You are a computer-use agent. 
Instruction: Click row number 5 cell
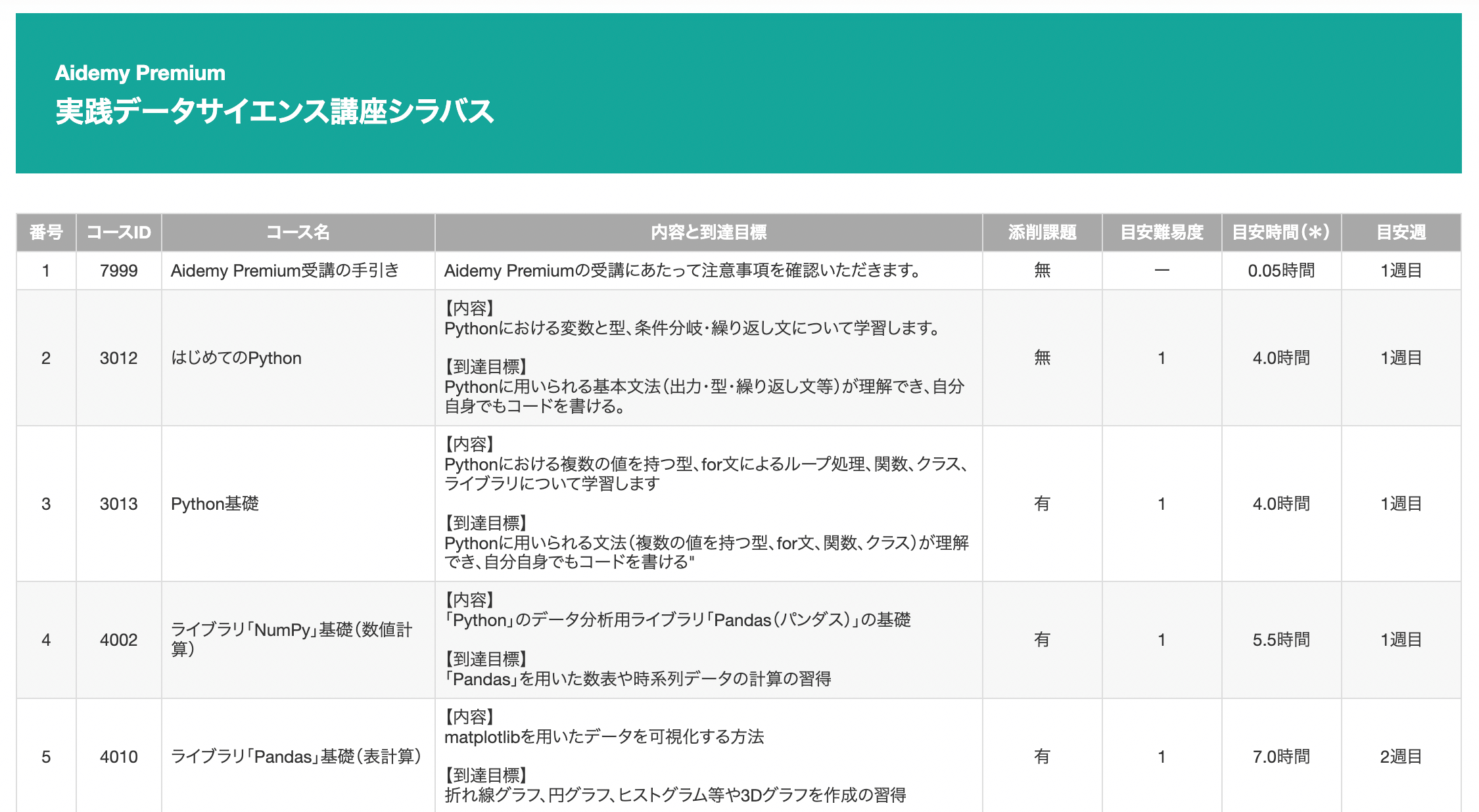46,757
